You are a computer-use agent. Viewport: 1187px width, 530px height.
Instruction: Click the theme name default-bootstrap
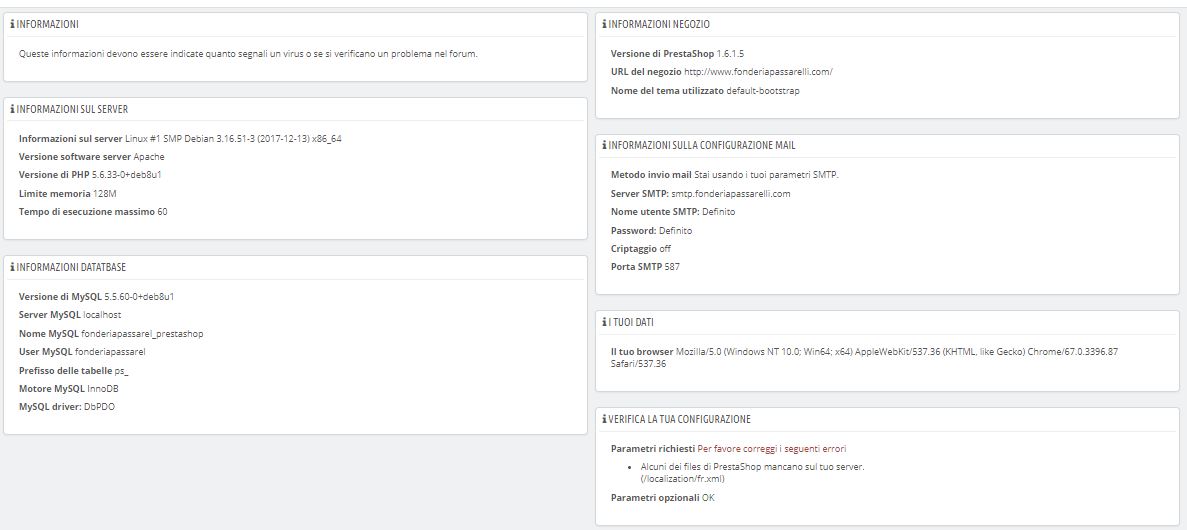click(763, 90)
